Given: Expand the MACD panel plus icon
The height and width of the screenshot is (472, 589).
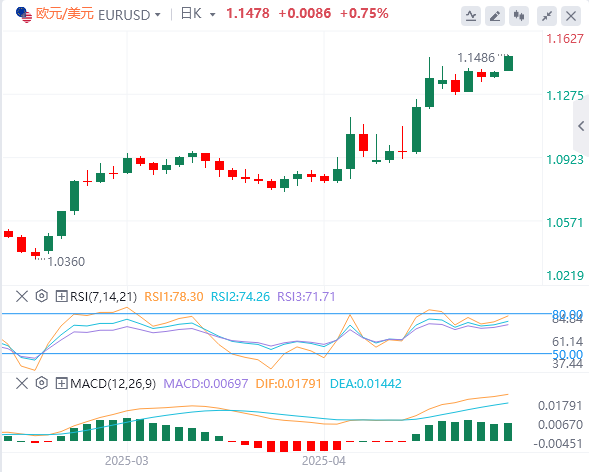Looking at the screenshot, I should (x=61, y=383).
